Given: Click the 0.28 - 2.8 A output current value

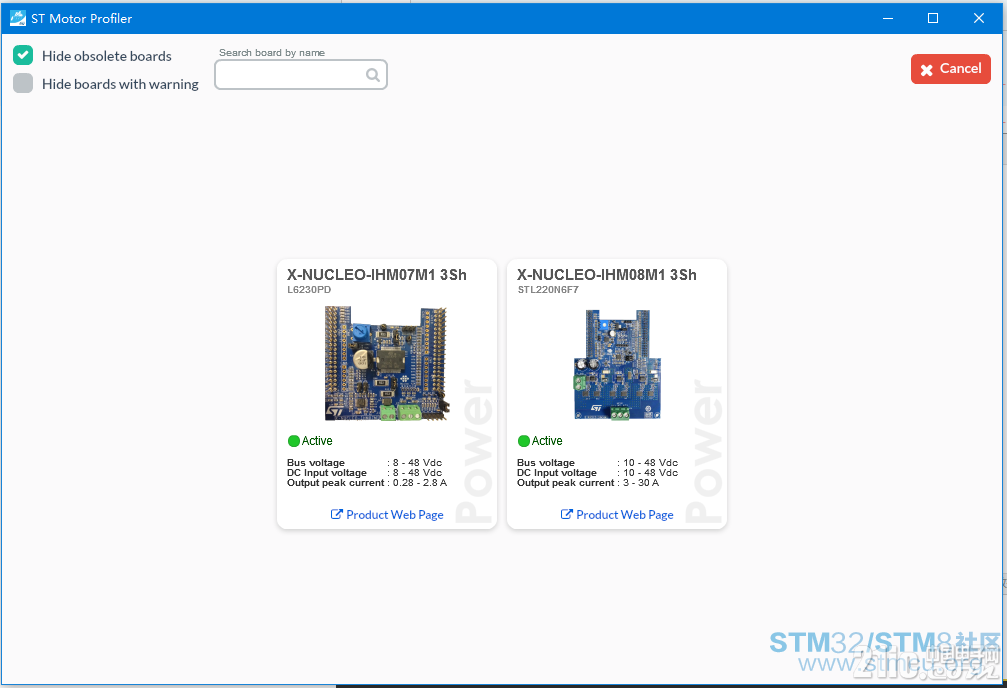Looking at the screenshot, I should pyautogui.click(x=420, y=482).
